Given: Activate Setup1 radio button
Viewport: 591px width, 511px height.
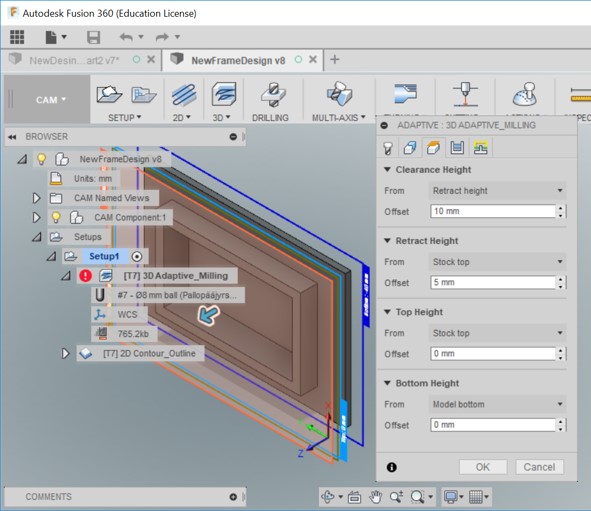Looking at the screenshot, I should tap(137, 257).
